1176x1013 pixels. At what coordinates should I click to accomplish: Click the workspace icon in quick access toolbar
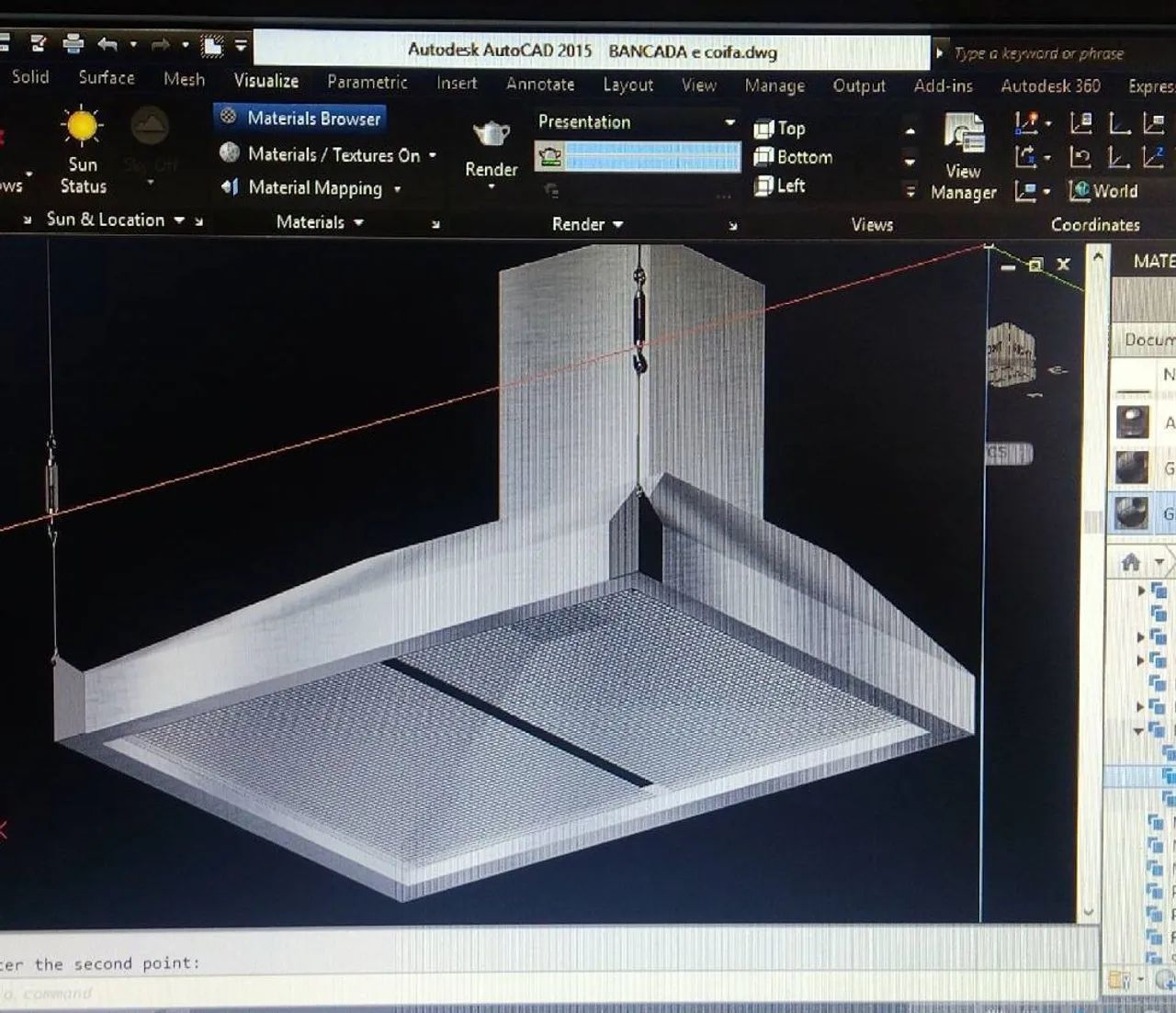213,46
